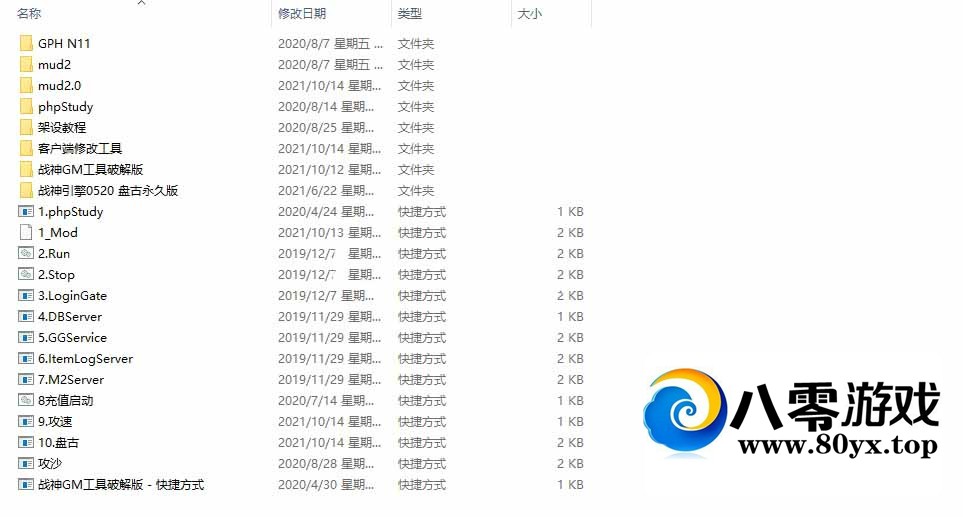Select the file name '10.盘古'
963x517 pixels.
point(58,442)
